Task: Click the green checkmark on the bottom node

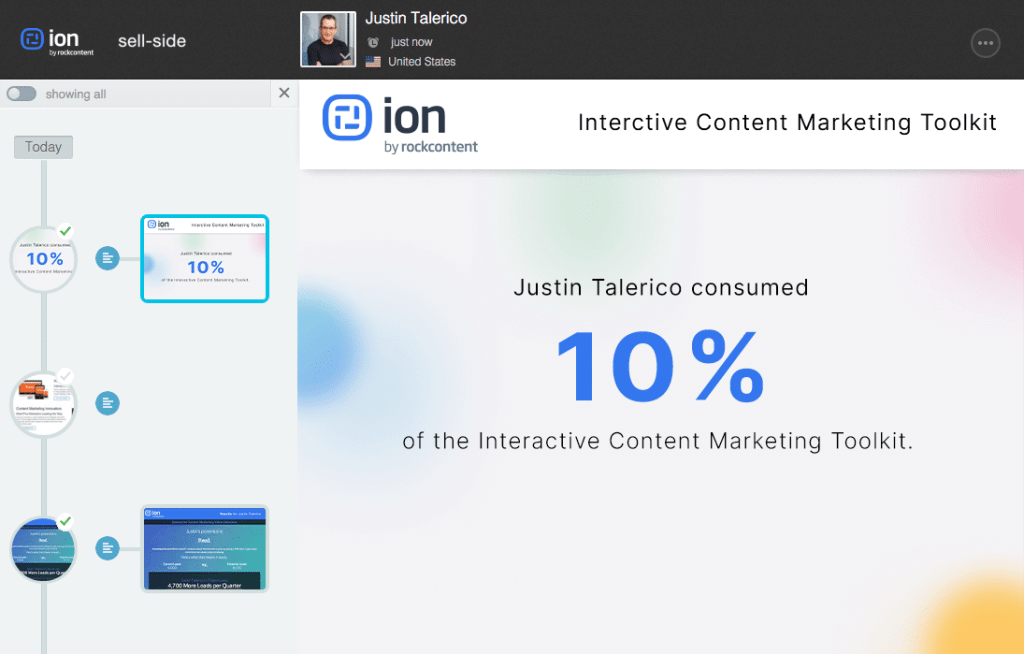Action: pos(66,521)
